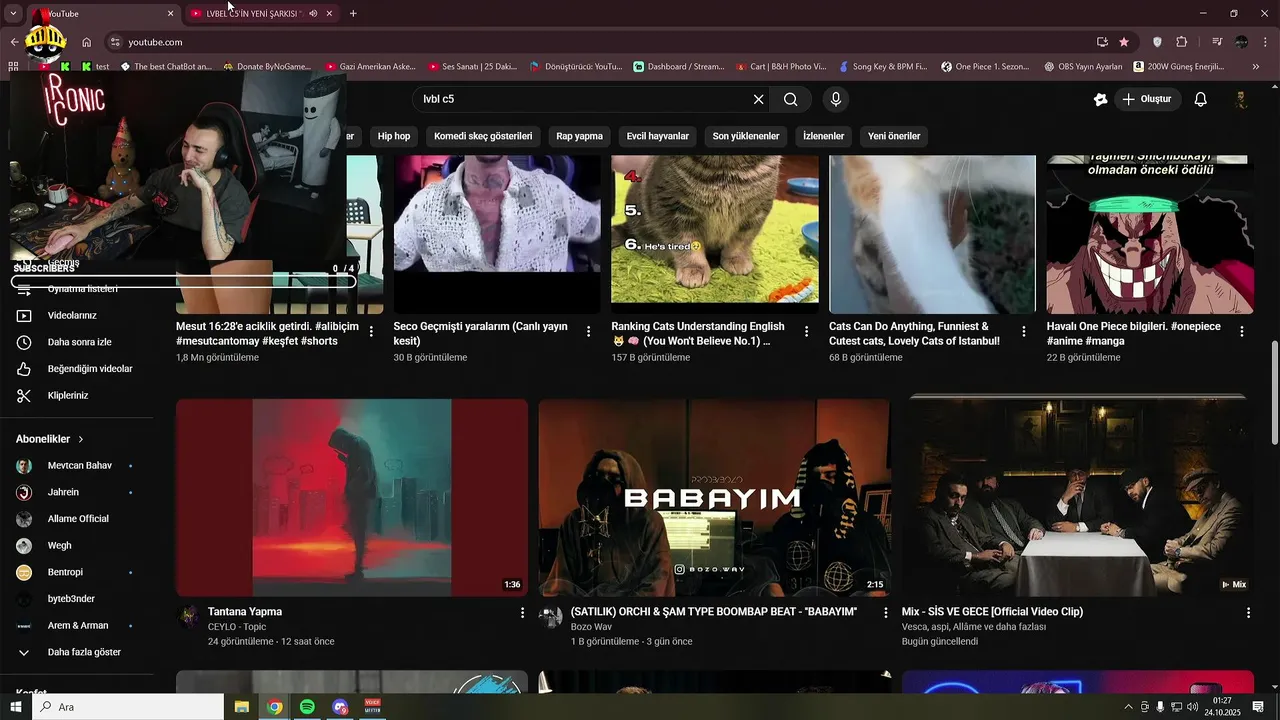Screen dimensions: 1280x720
Task: Click the sparkle icon left of Oluştur
Action: click(x=1101, y=99)
